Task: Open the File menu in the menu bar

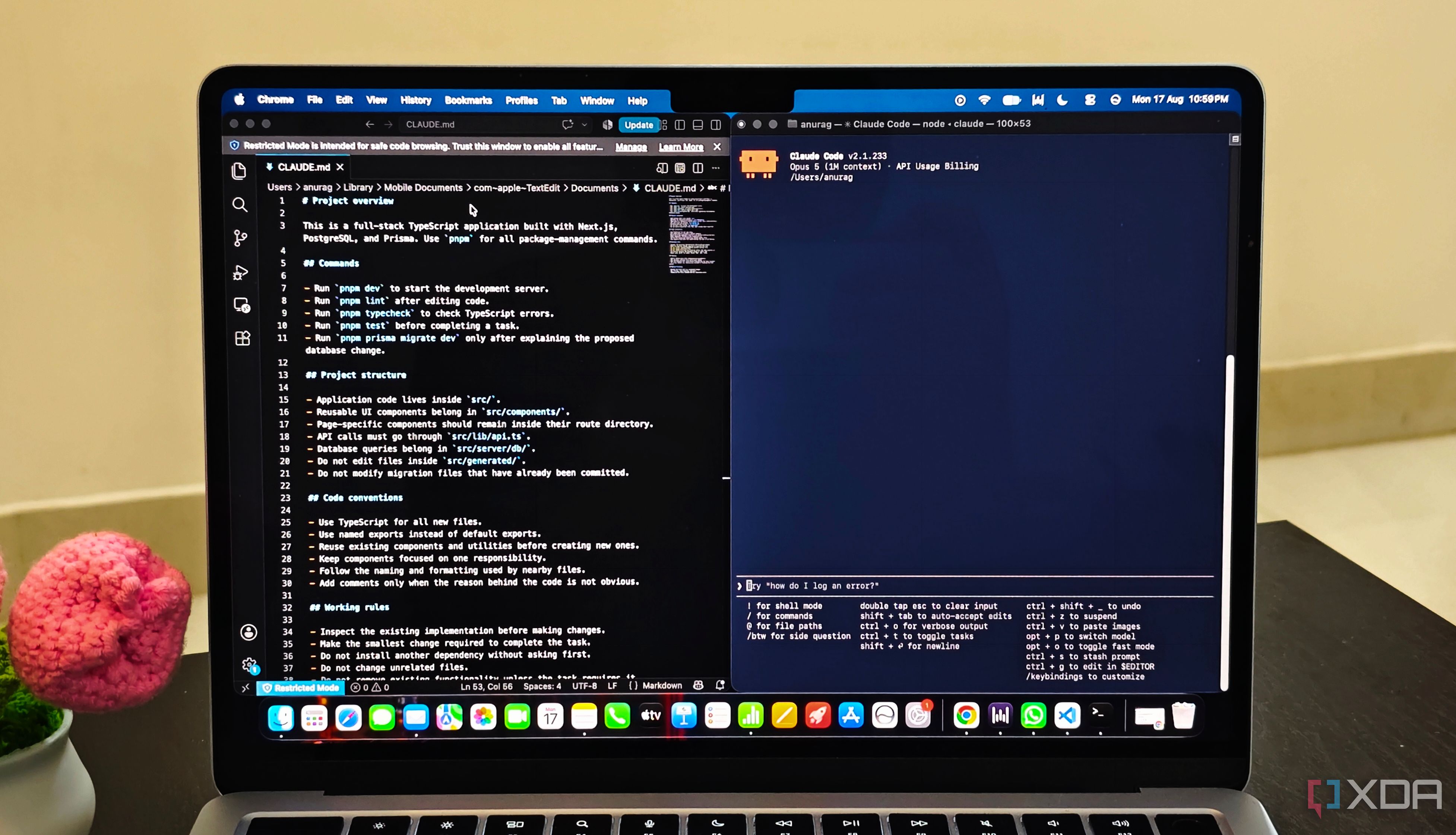Action: point(314,100)
